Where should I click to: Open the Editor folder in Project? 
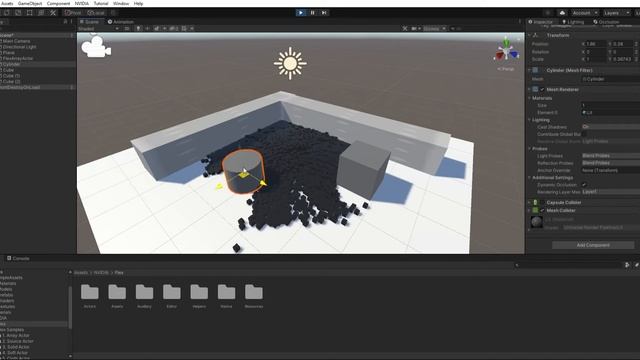point(172,296)
